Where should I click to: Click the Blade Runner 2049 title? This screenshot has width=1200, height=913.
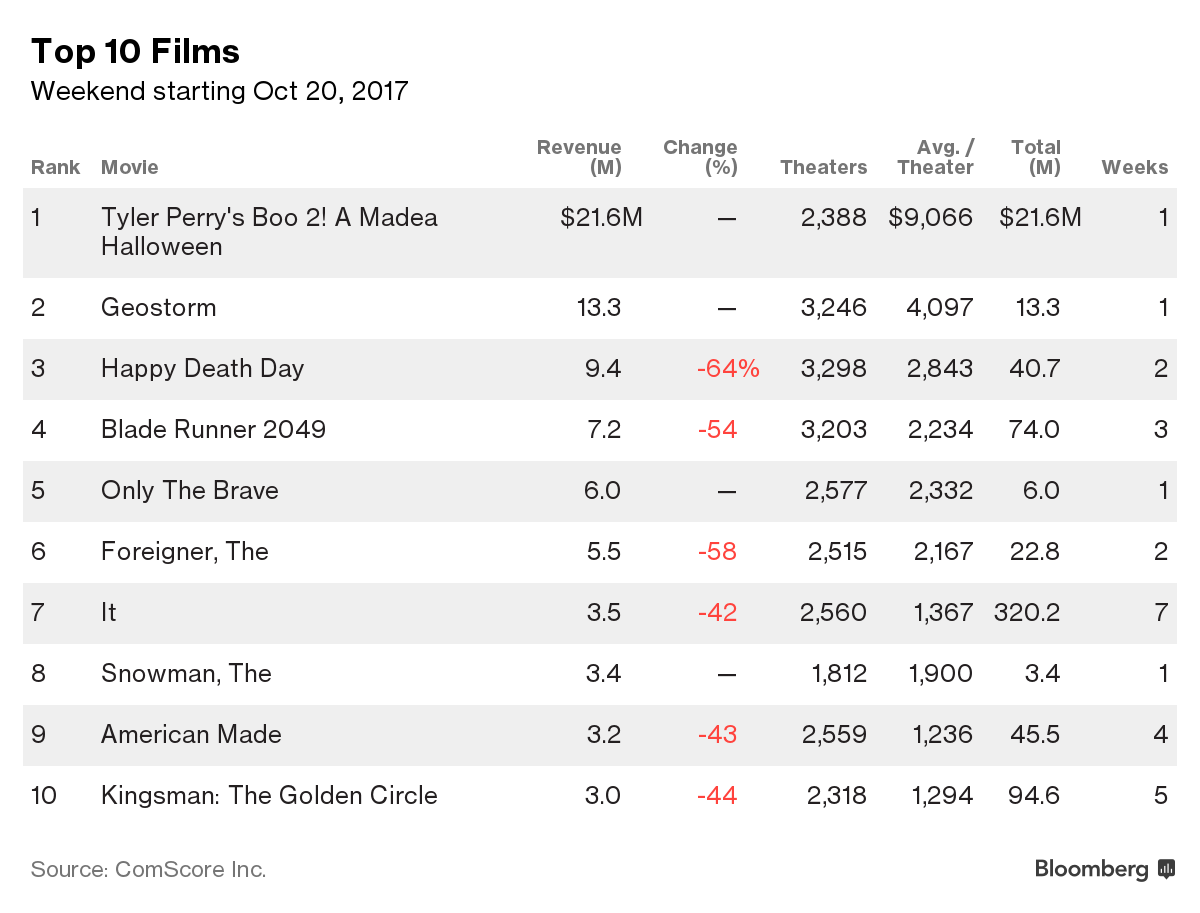coord(213,429)
